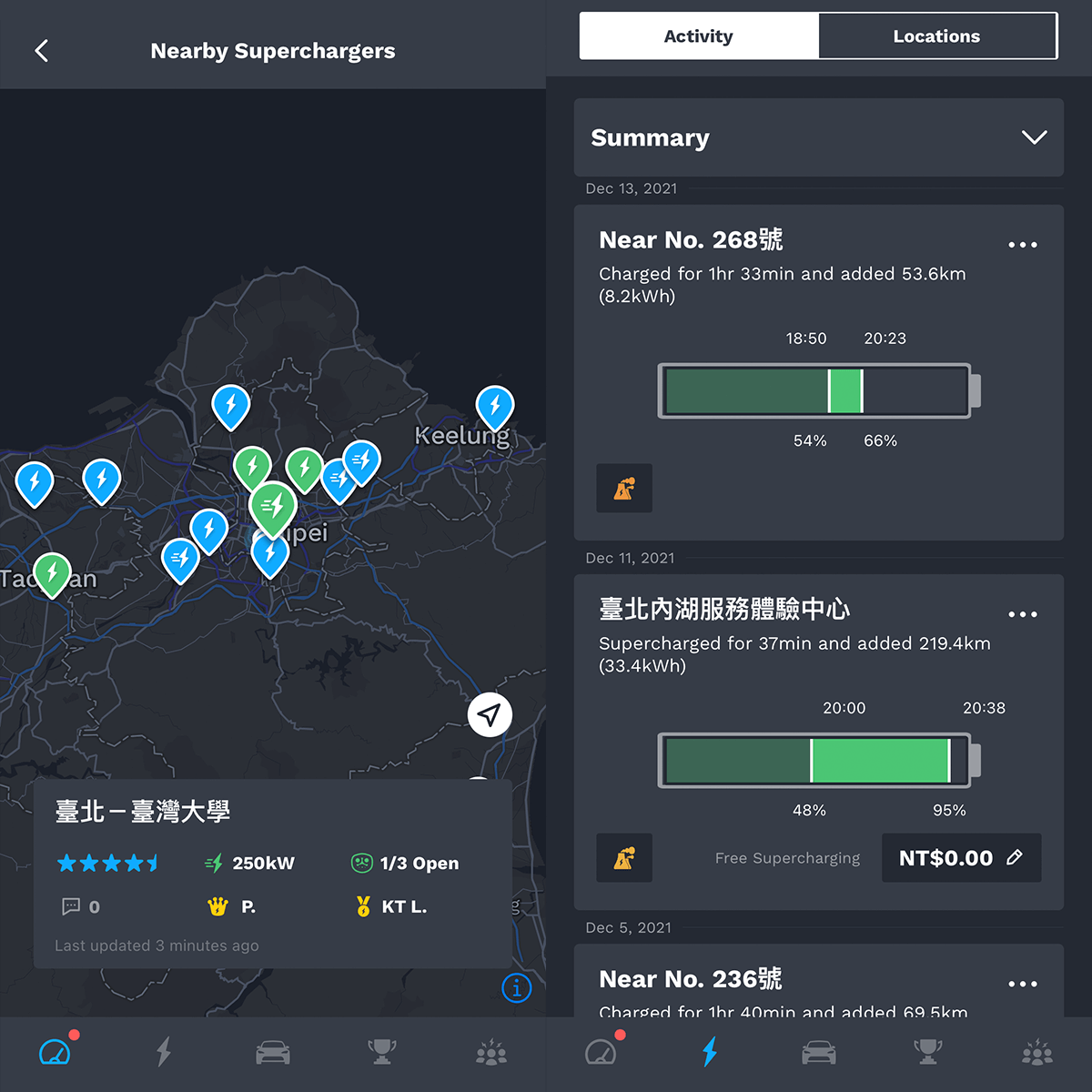Open trophy tab in right screen's bottom bar
The image size is (1092, 1092).
(928, 1052)
